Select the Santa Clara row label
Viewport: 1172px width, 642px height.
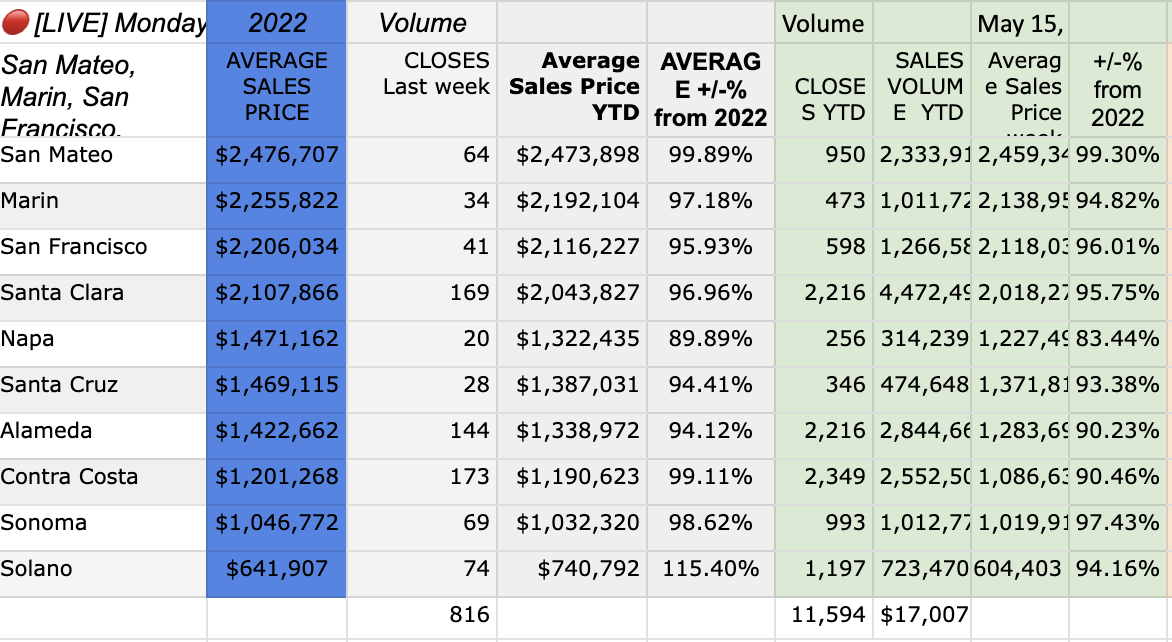point(103,297)
